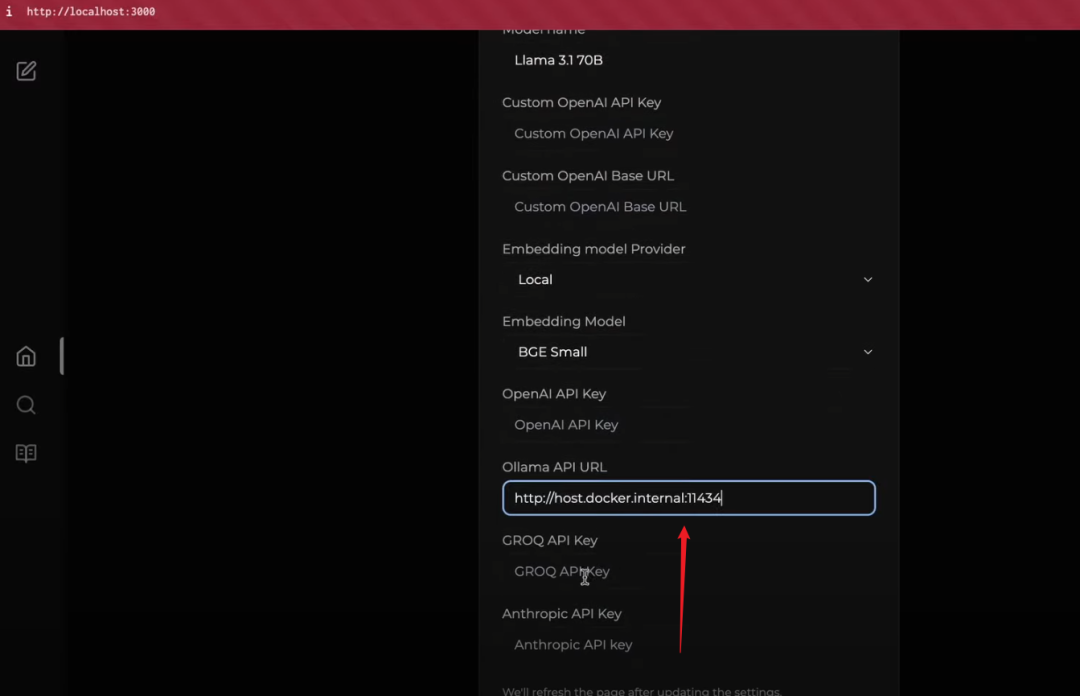Viewport: 1080px width, 696px height.
Task: Open the Library book icon
Action: pyautogui.click(x=27, y=454)
